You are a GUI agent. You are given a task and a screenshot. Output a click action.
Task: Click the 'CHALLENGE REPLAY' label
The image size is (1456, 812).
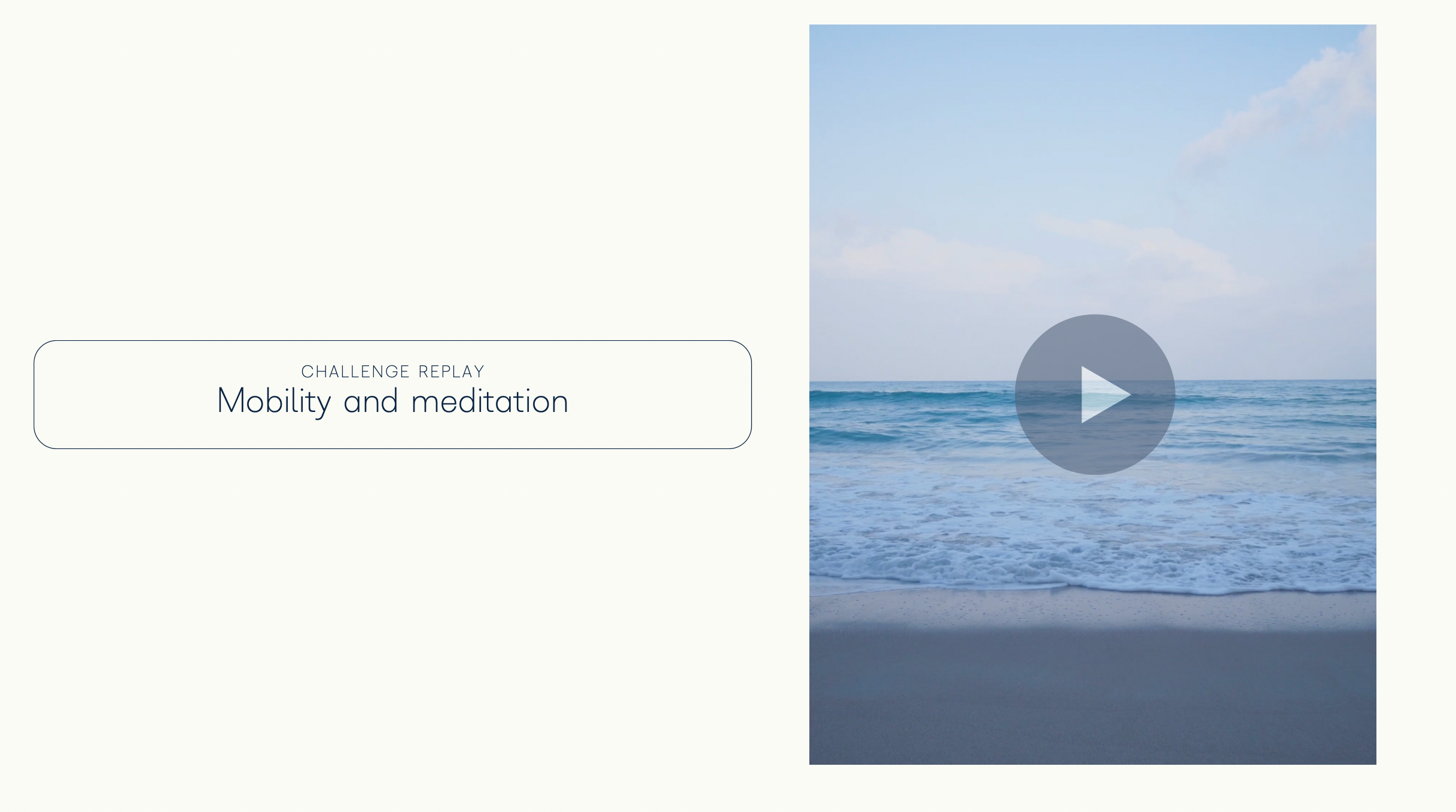click(392, 372)
